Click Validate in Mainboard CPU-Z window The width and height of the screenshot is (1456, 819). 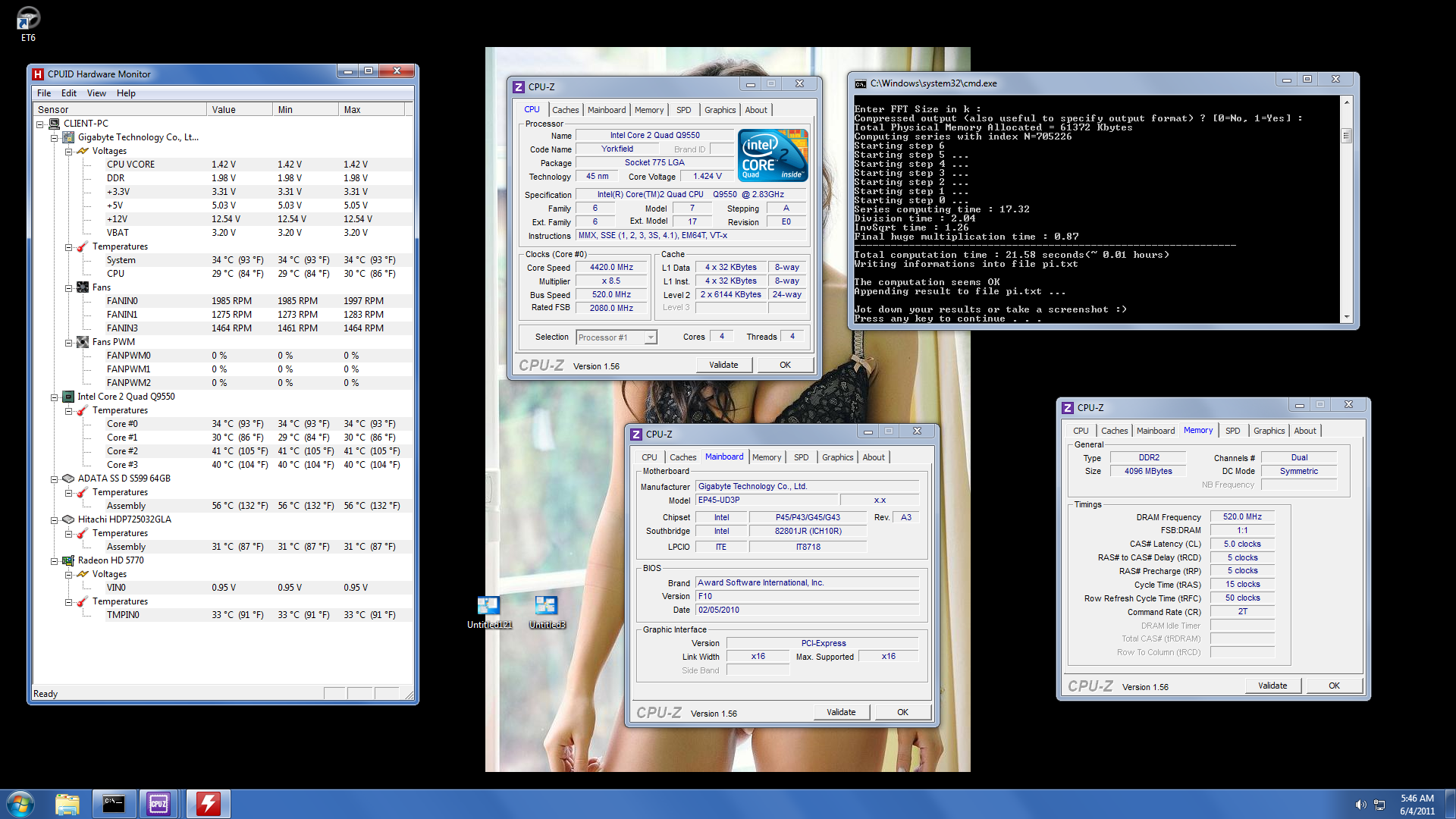pyautogui.click(x=841, y=712)
